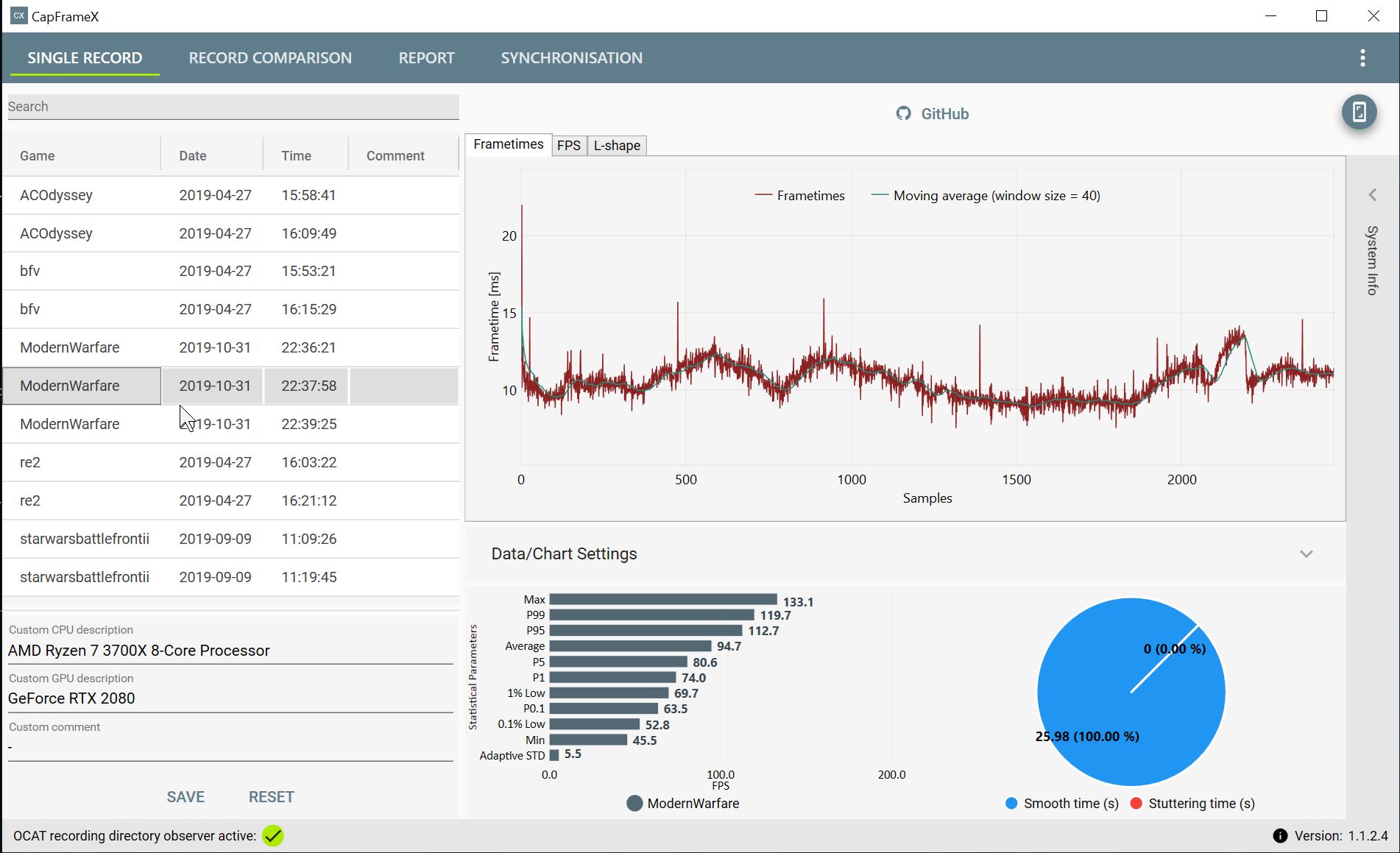Select the bfv record at 15:53:21

click(231, 271)
